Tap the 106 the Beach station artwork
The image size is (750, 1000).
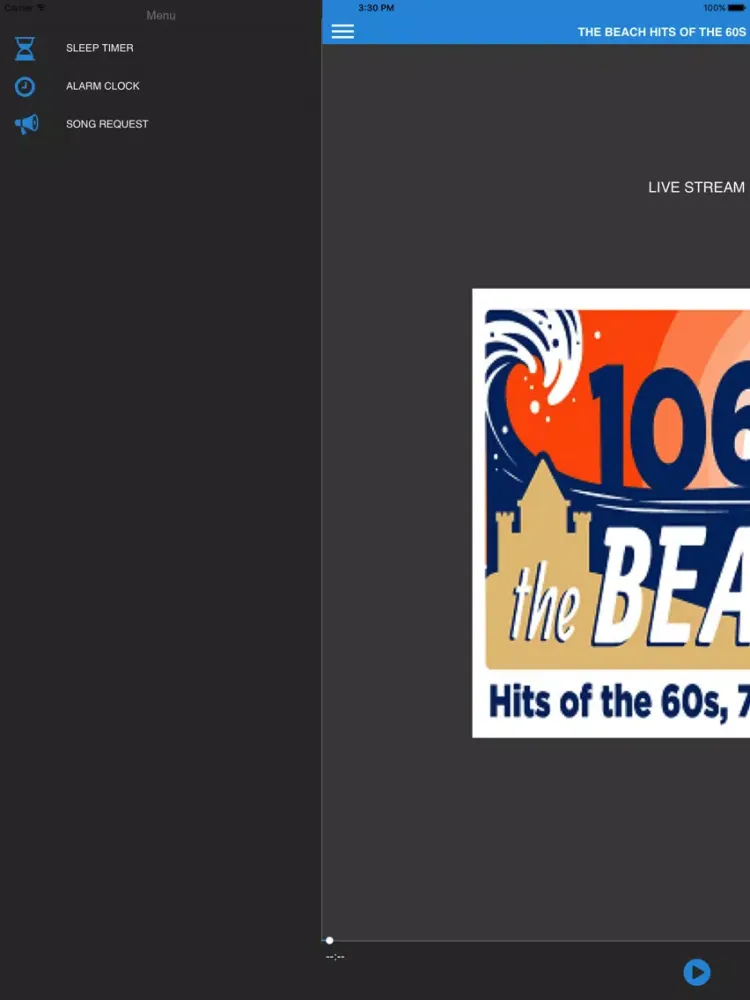point(611,513)
